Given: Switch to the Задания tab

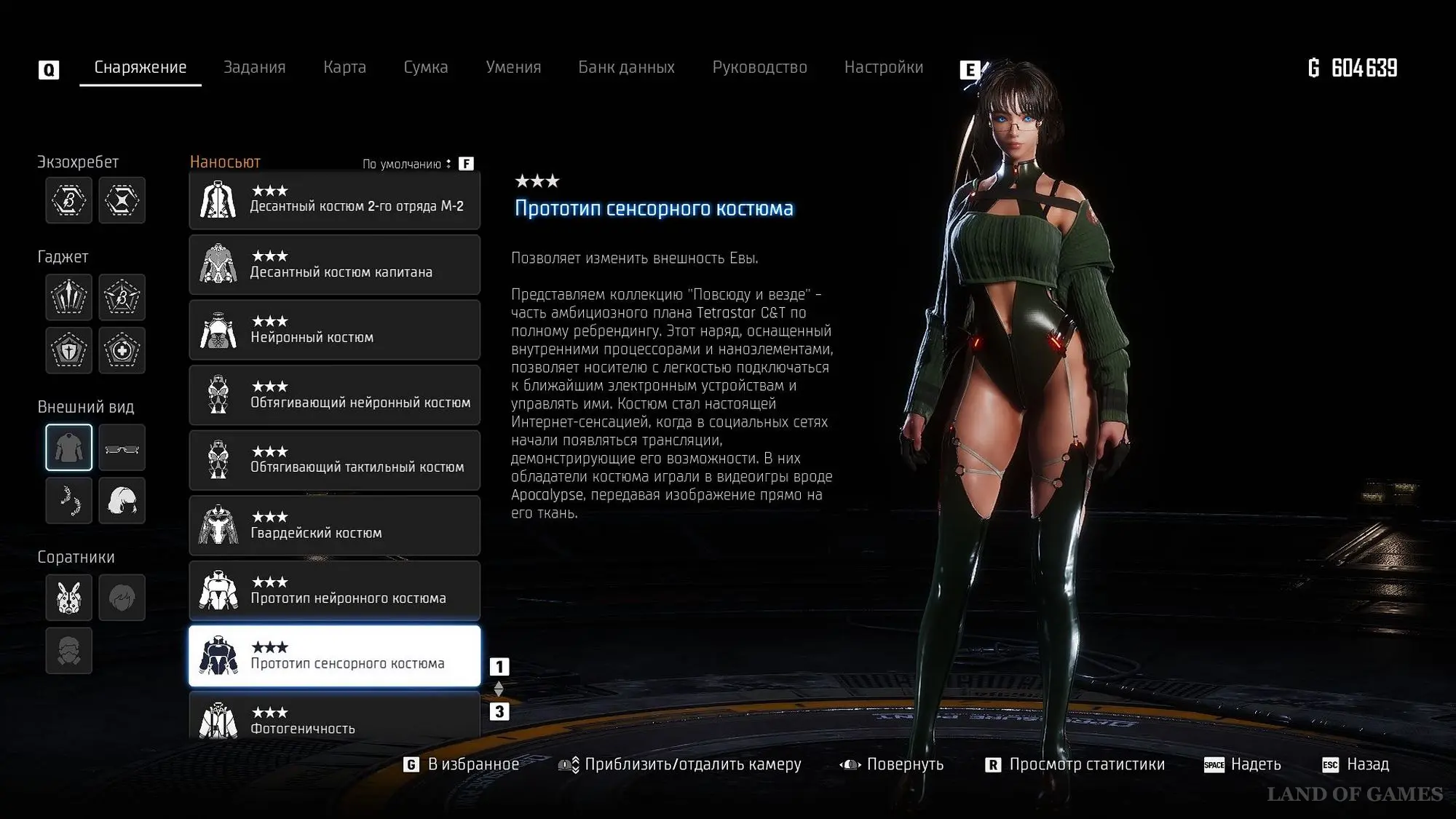Looking at the screenshot, I should 254,68.
